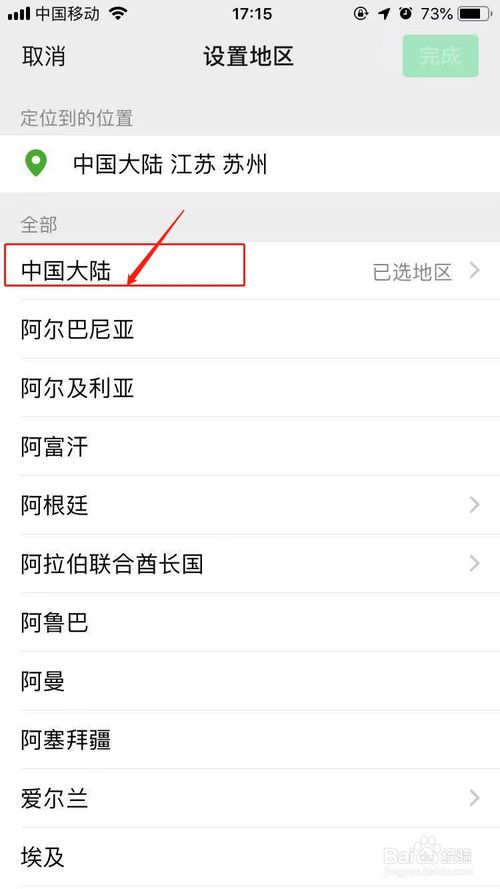Expand the 阿根廷 region chevron

click(x=474, y=505)
